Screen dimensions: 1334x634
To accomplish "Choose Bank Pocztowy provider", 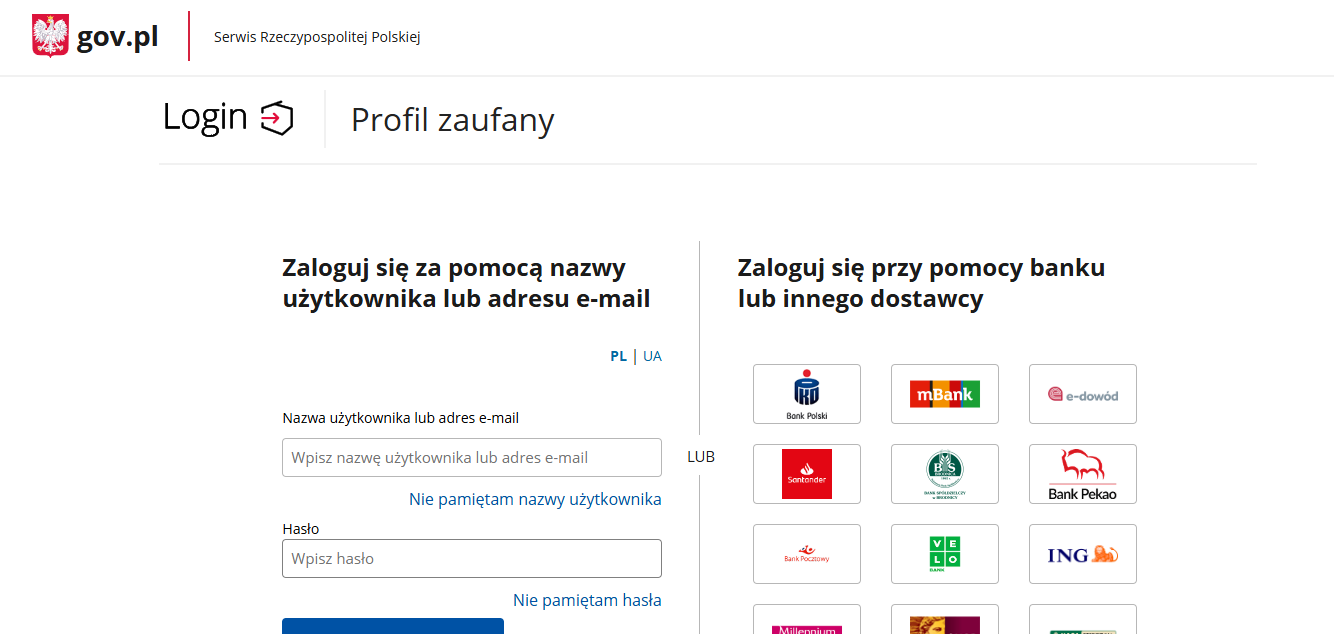I will [807, 553].
